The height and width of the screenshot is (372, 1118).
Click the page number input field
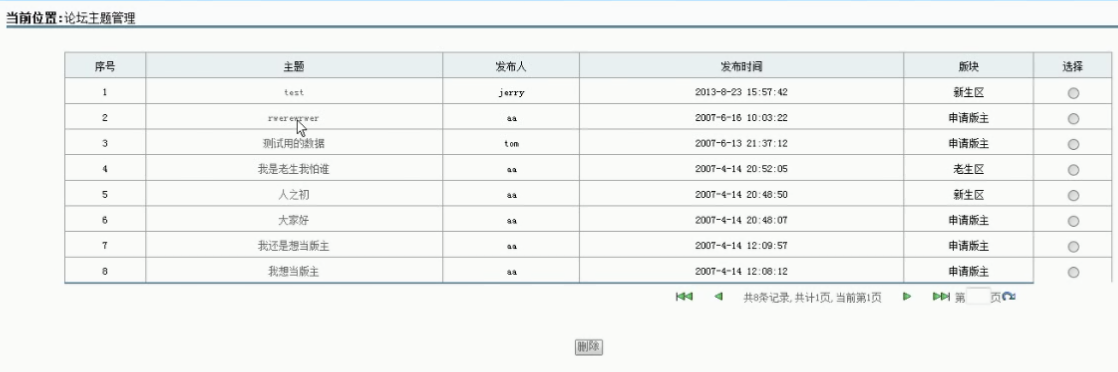pos(978,296)
